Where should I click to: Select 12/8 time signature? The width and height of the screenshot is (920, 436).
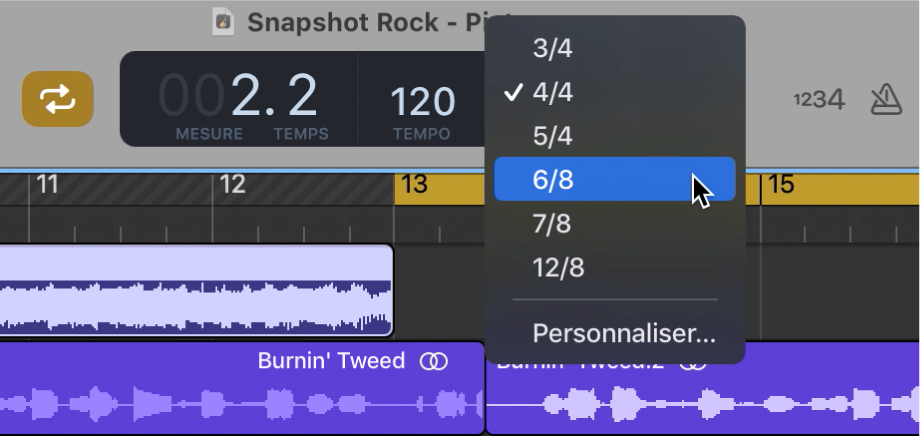(x=558, y=268)
